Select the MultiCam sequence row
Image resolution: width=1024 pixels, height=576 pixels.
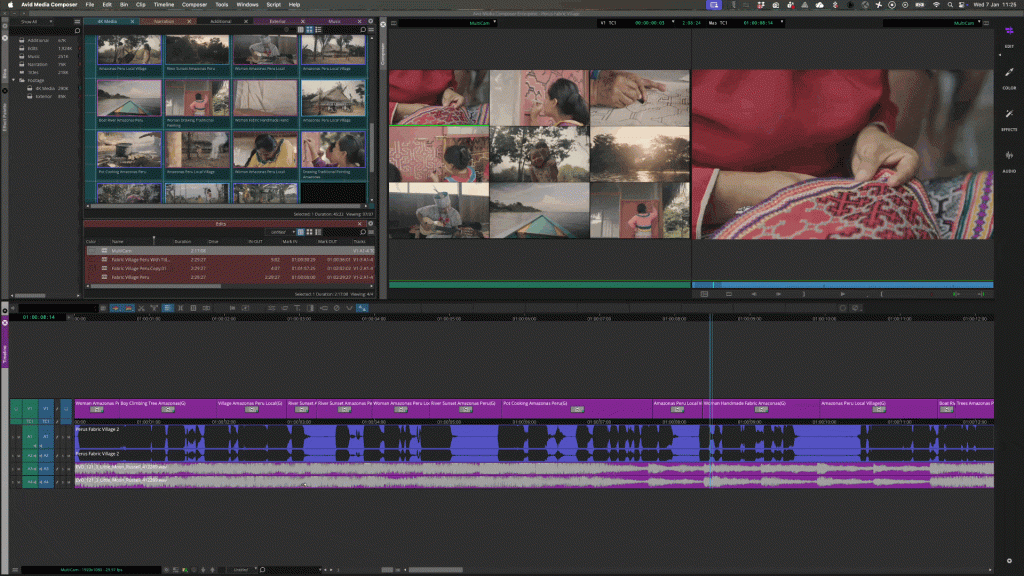230,251
